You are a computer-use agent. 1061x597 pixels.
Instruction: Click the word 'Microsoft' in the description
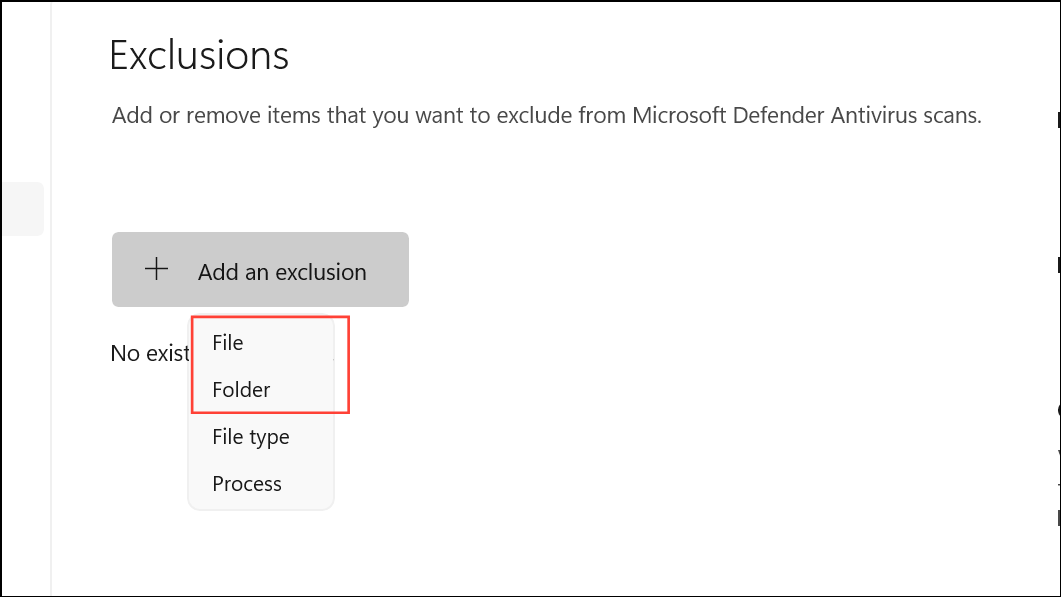click(x=679, y=115)
